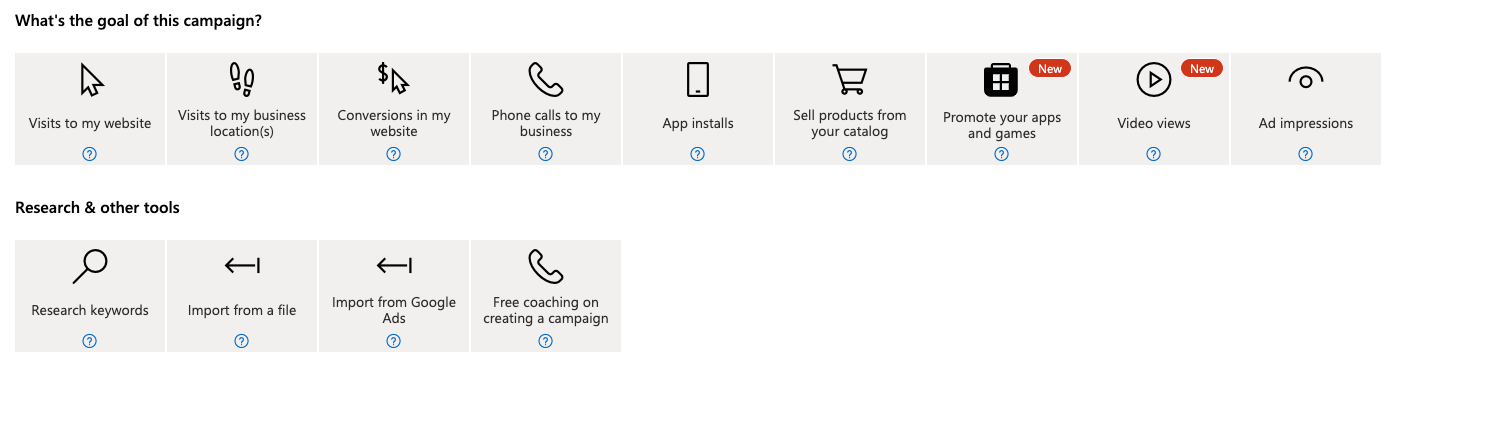The height and width of the screenshot is (444, 1496).
Task: Open help for Visits to my website
Action: (x=90, y=154)
